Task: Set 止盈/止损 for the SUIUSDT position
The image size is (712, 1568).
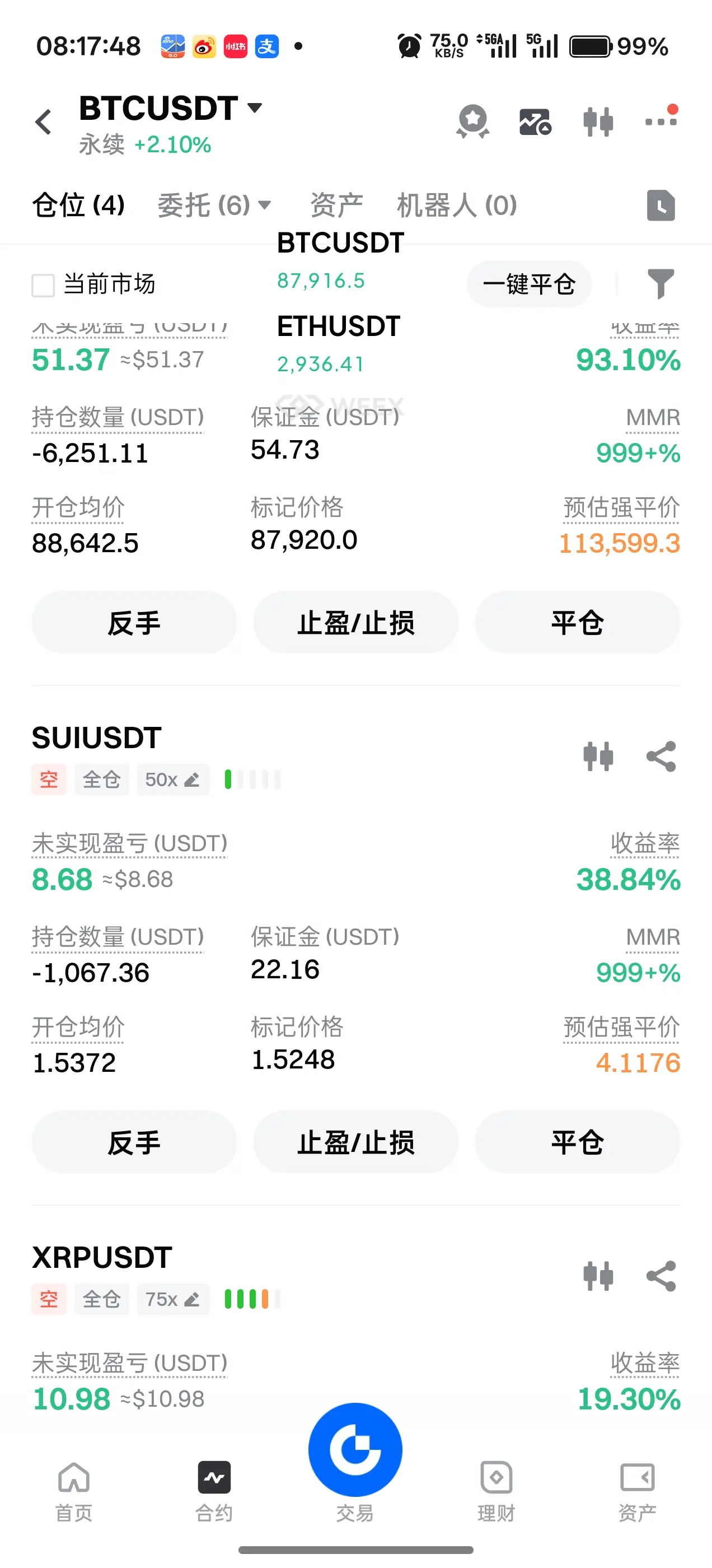Action: (x=356, y=1142)
